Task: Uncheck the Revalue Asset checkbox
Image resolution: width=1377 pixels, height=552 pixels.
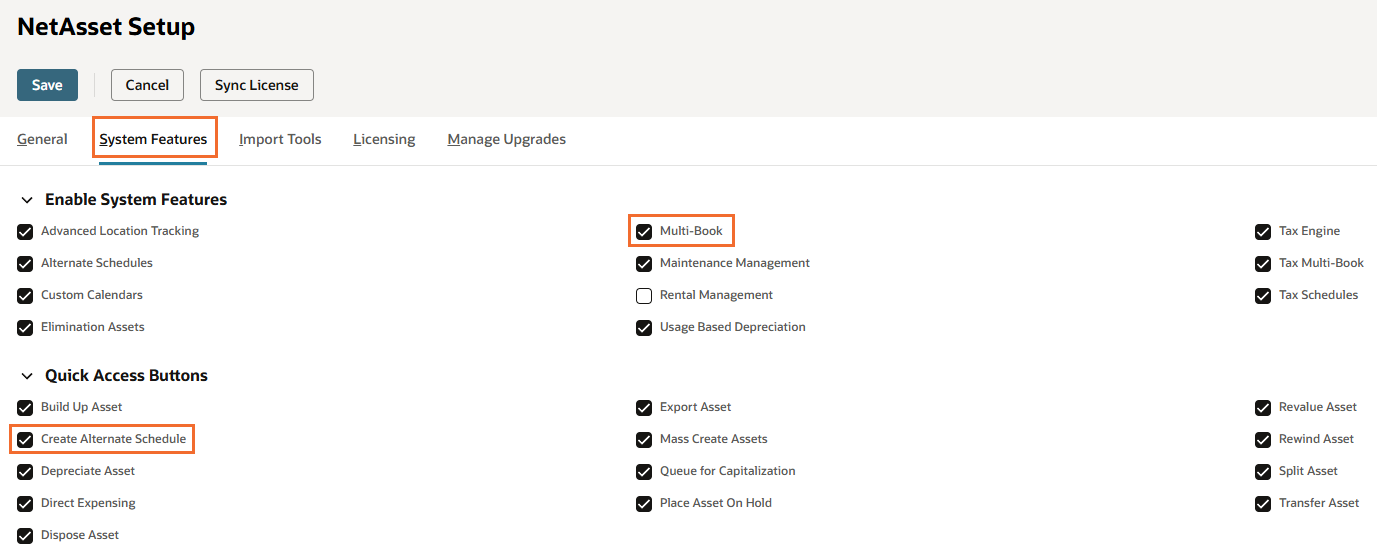Action: (1263, 408)
